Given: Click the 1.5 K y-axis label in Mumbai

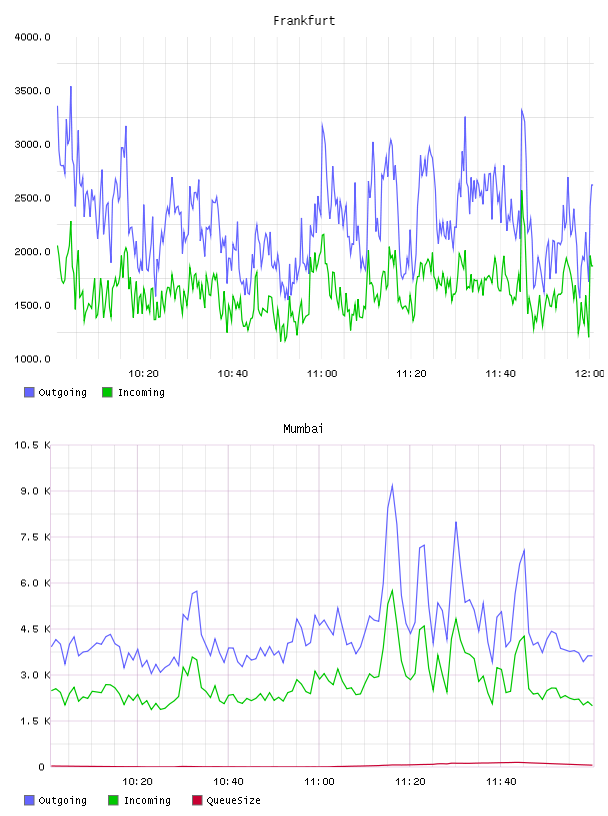Looking at the screenshot, I should [35, 721].
